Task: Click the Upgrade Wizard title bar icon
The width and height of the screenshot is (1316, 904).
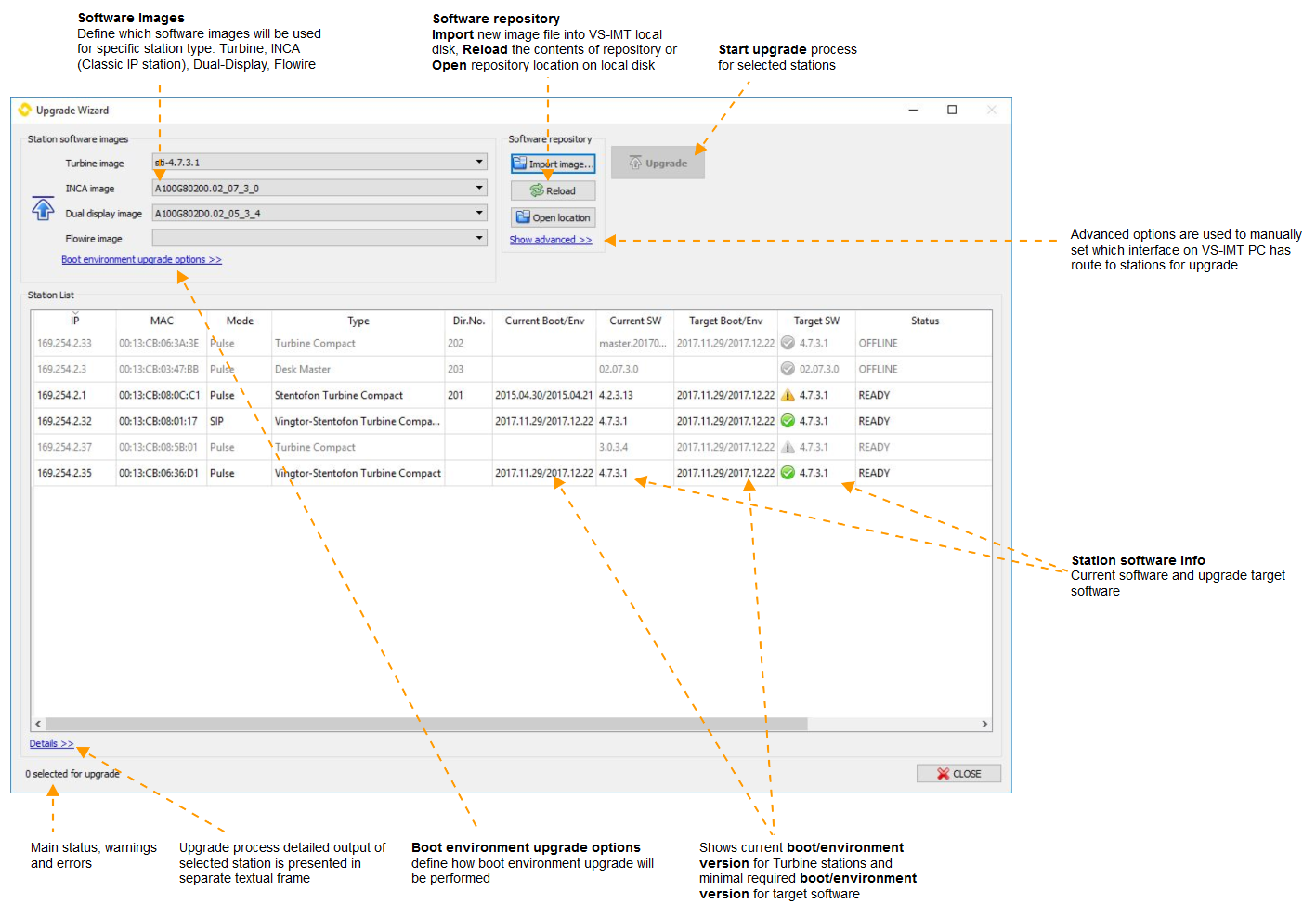Action: coord(25,110)
